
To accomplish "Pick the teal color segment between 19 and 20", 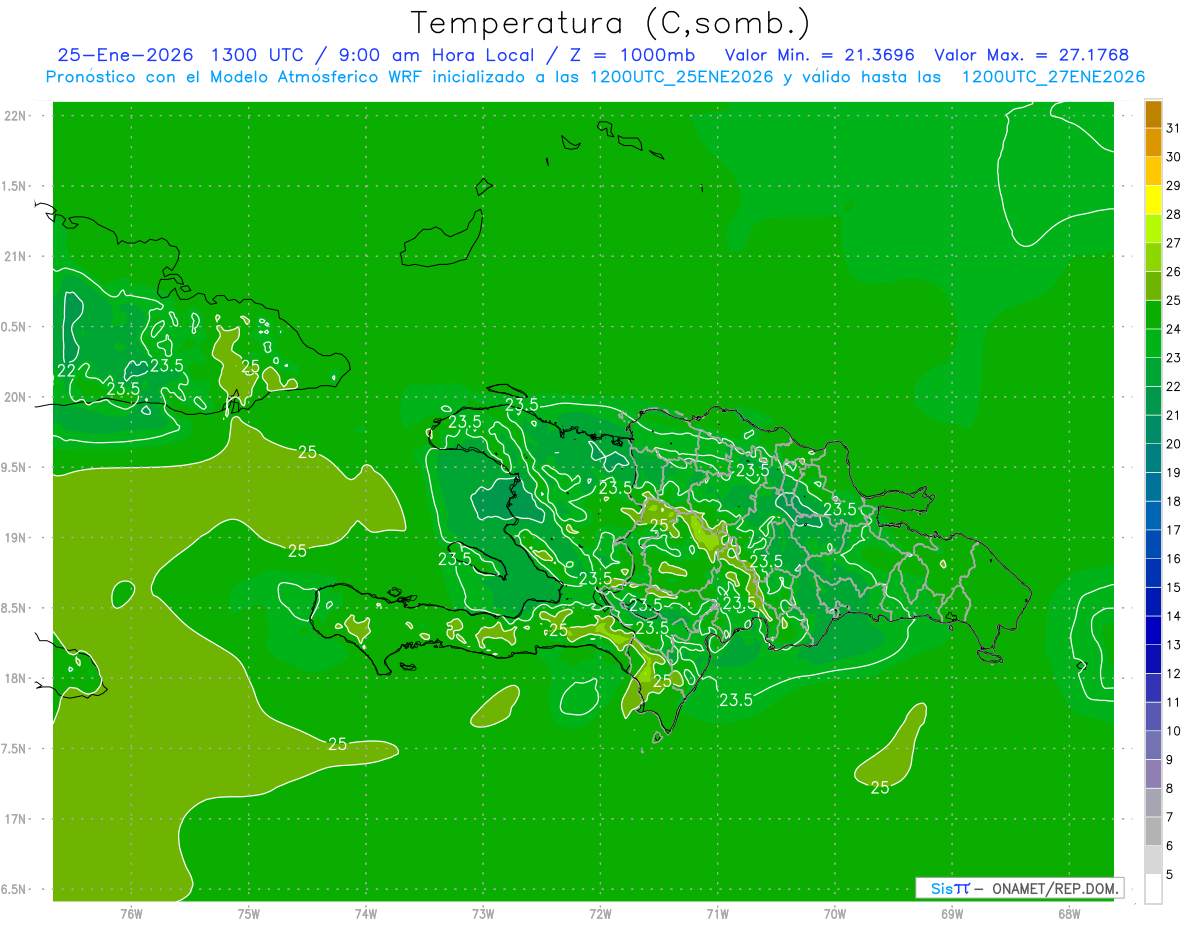I will (1153, 458).
